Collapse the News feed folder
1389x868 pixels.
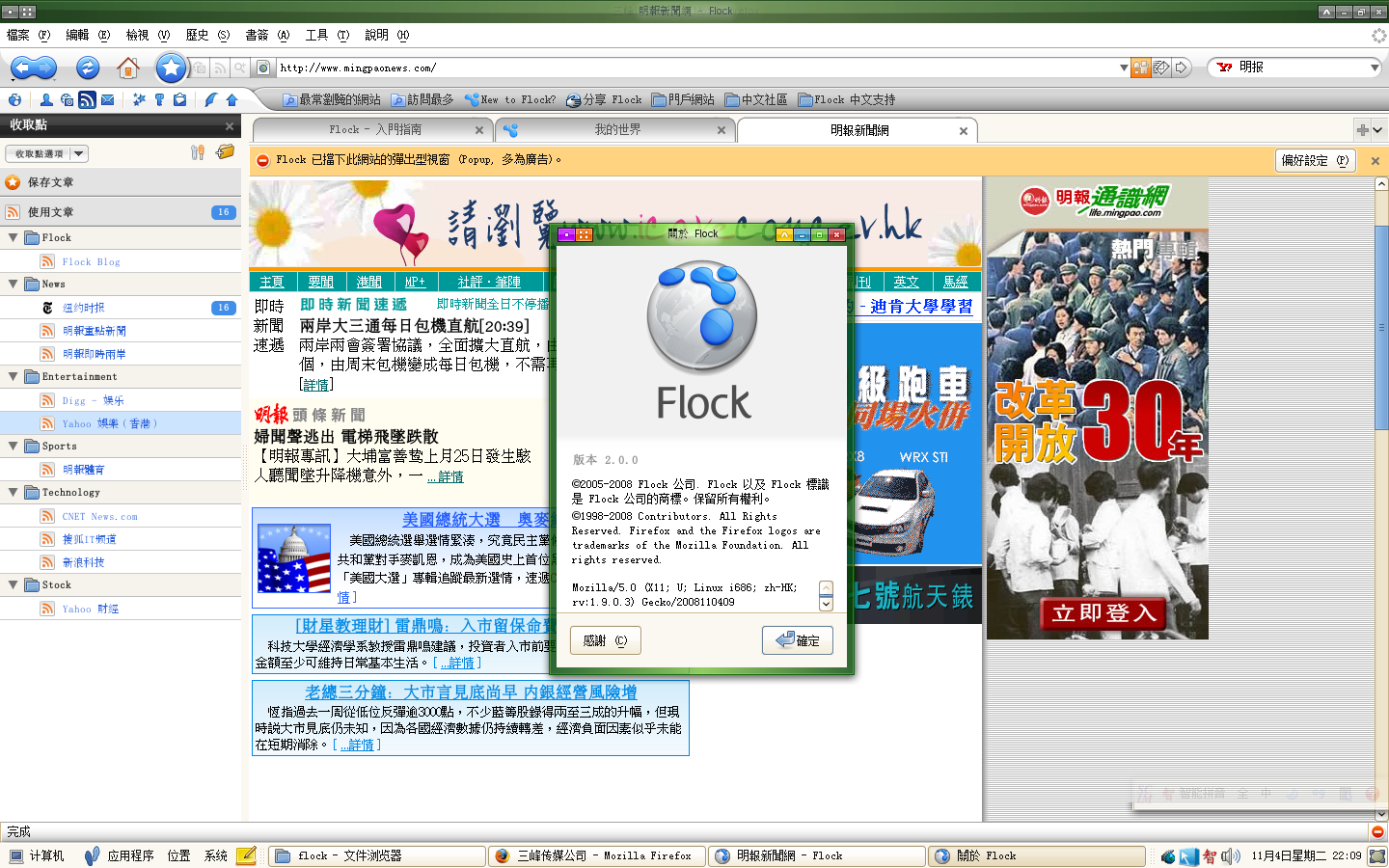pyautogui.click(x=14, y=285)
